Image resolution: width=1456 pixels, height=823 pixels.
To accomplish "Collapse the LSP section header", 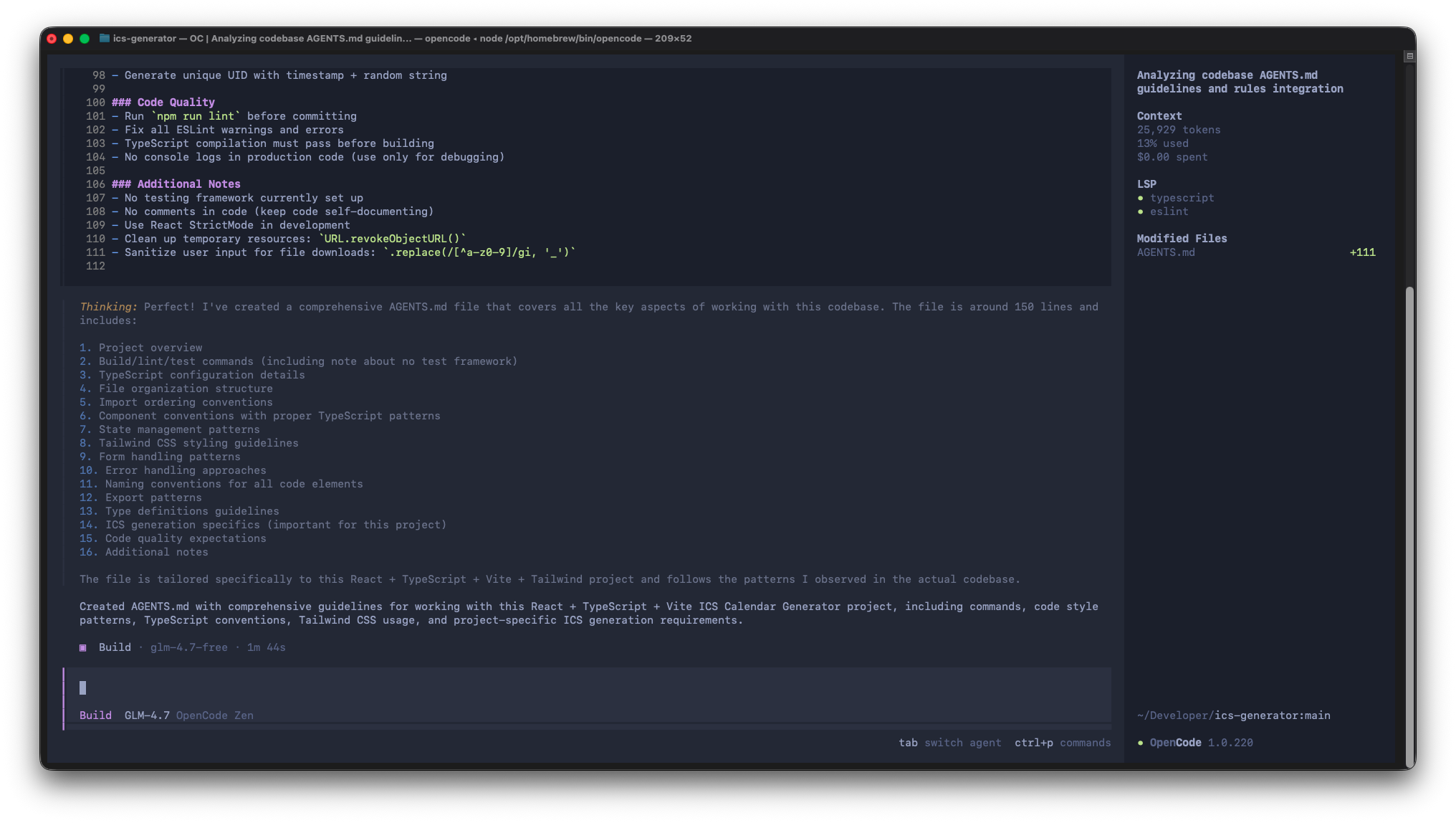I will click(1147, 184).
